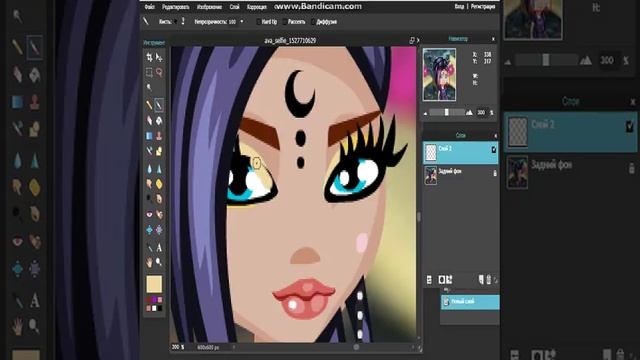Open the Файл menu
The width and height of the screenshot is (640, 360).
click(149, 7)
